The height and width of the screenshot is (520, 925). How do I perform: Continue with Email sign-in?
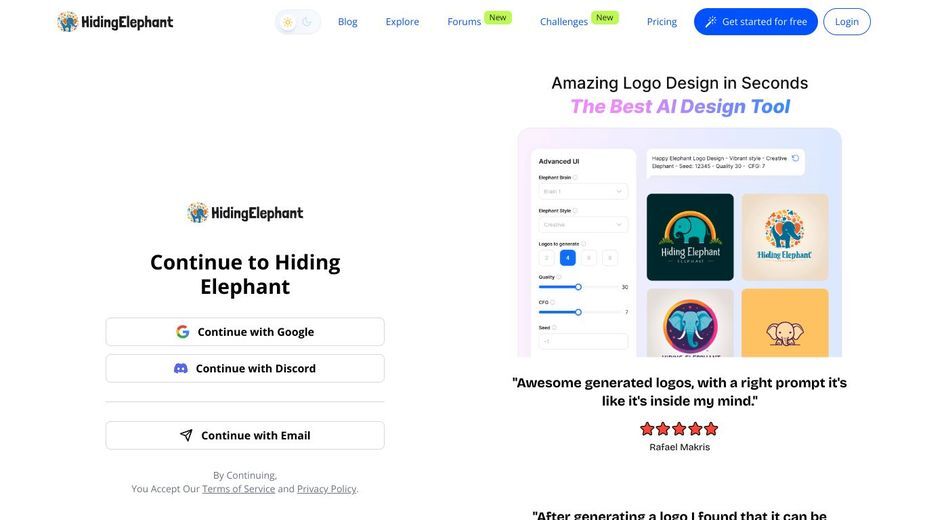click(x=245, y=436)
